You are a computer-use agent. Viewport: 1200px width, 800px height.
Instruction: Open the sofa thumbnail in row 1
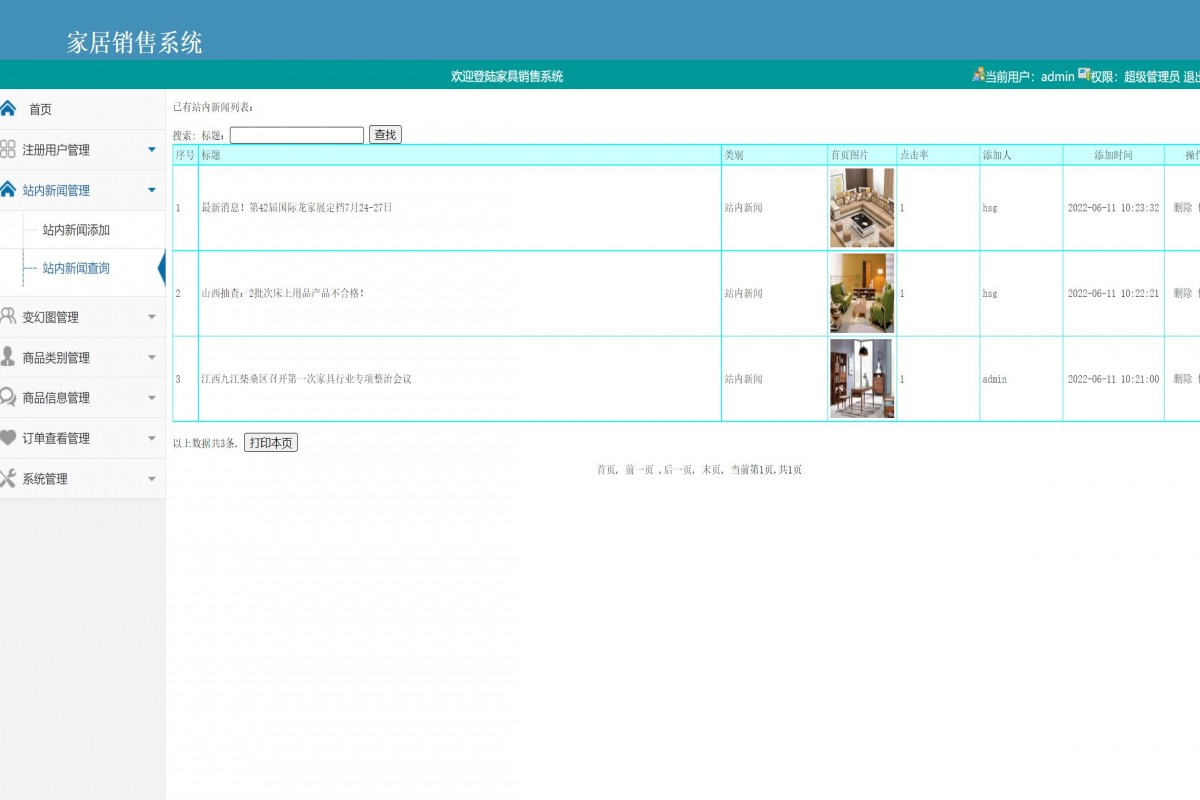[x=861, y=208]
